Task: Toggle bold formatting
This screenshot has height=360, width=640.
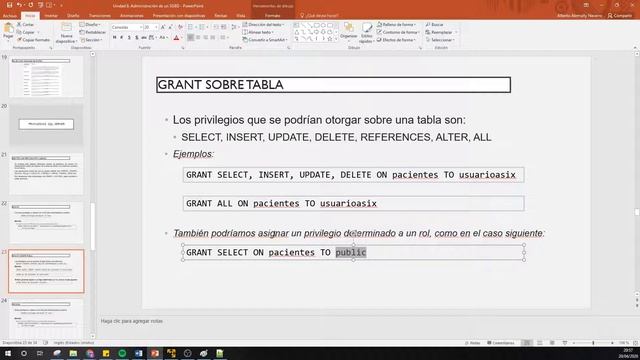Action: click(x=114, y=38)
